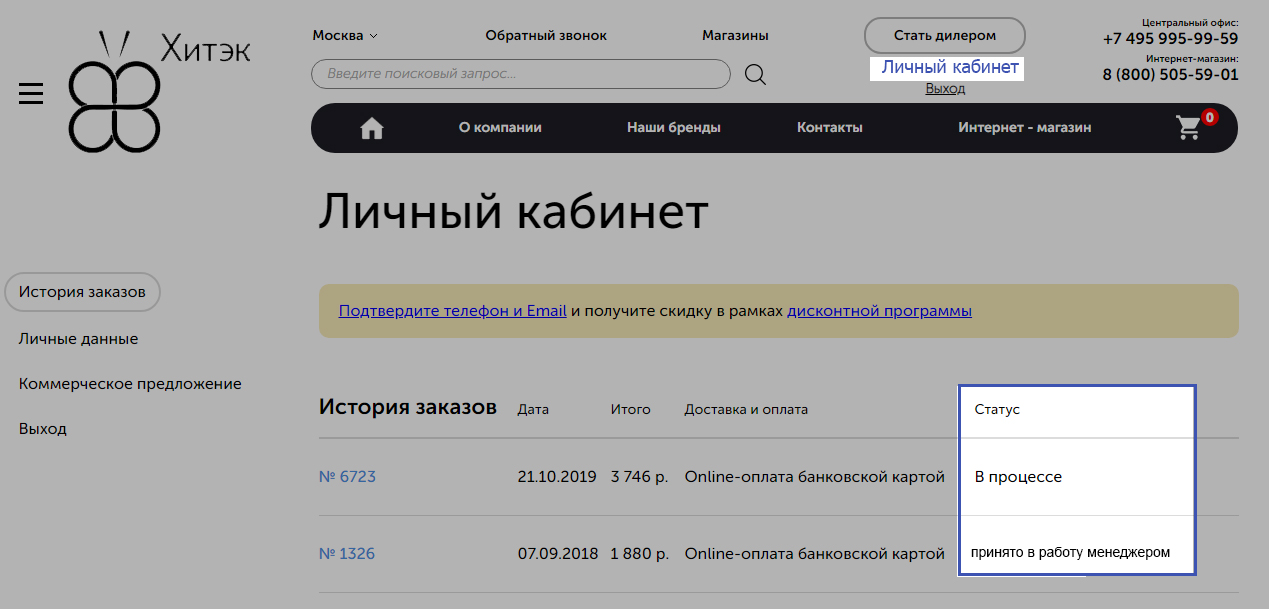Click the Стать дилером button
The width and height of the screenshot is (1269, 609).
[x=944, y=35]
